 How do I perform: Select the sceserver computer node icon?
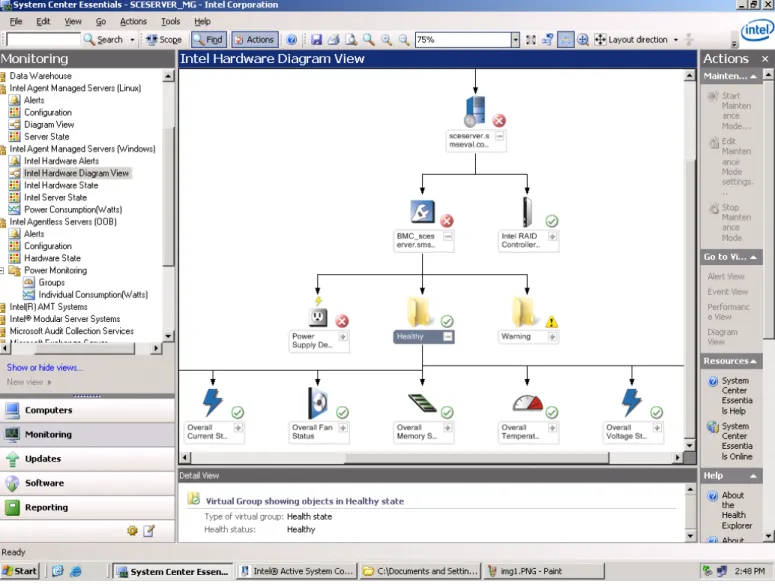click(x=475, y=111)
